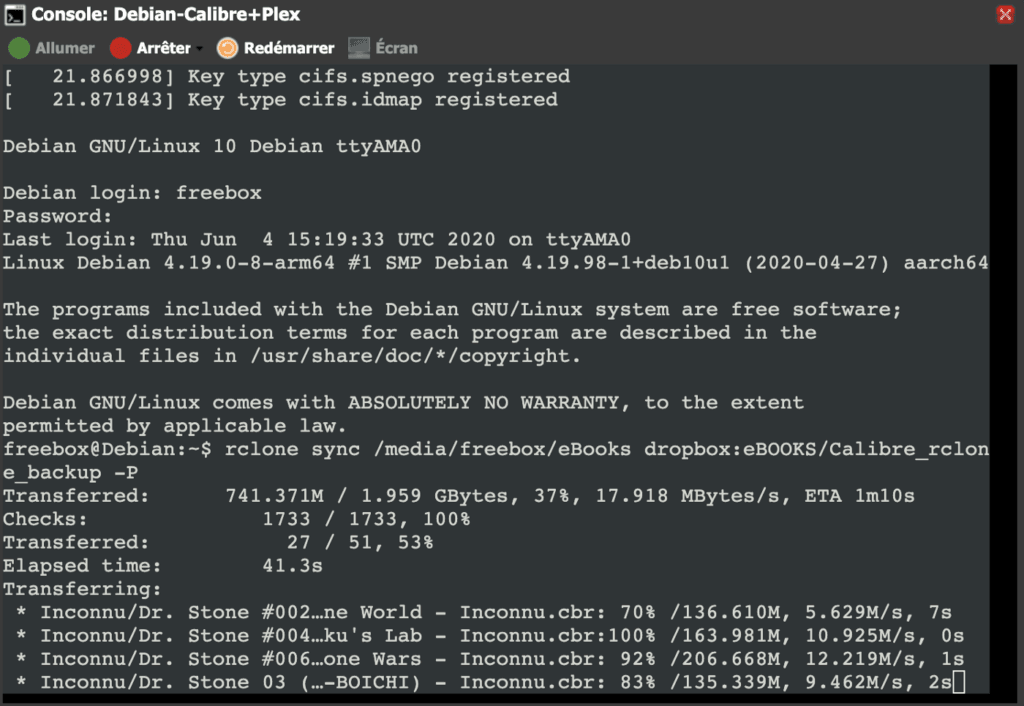Click the orange Redémarrer restart icon
The image size is (1024, 706).
click(227, 48)
